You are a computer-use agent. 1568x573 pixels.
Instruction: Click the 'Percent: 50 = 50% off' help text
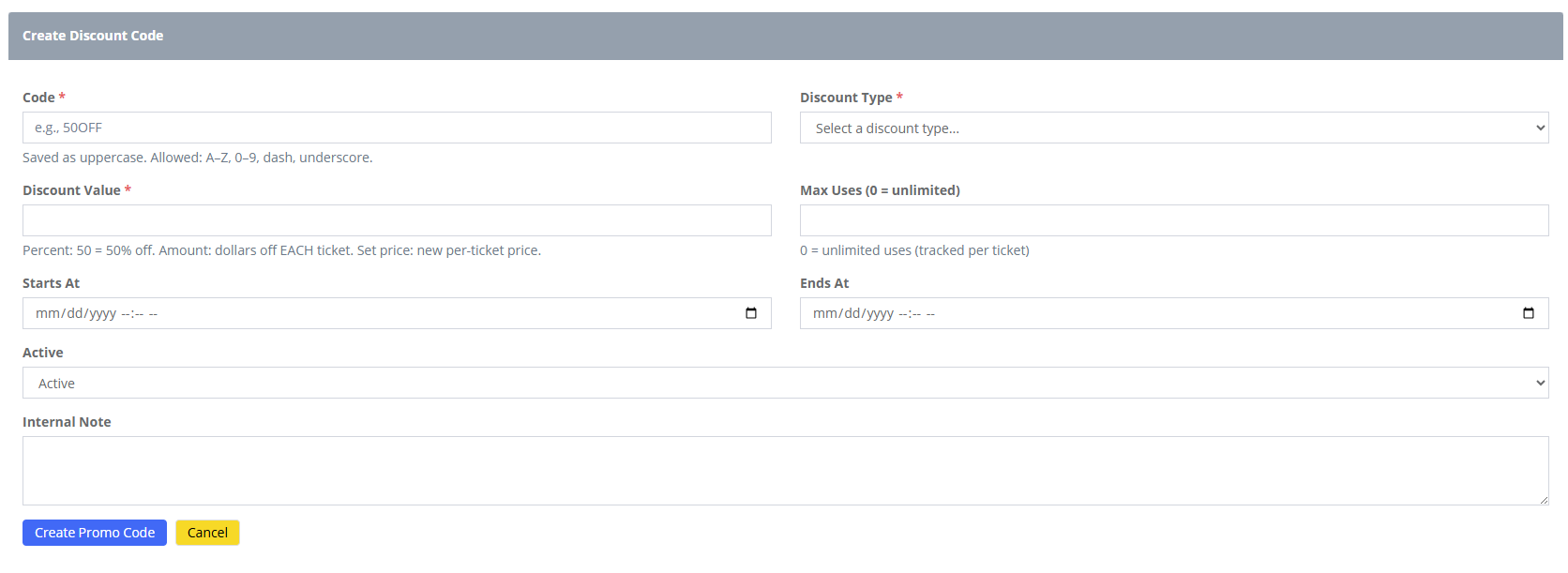coord(282,250)
